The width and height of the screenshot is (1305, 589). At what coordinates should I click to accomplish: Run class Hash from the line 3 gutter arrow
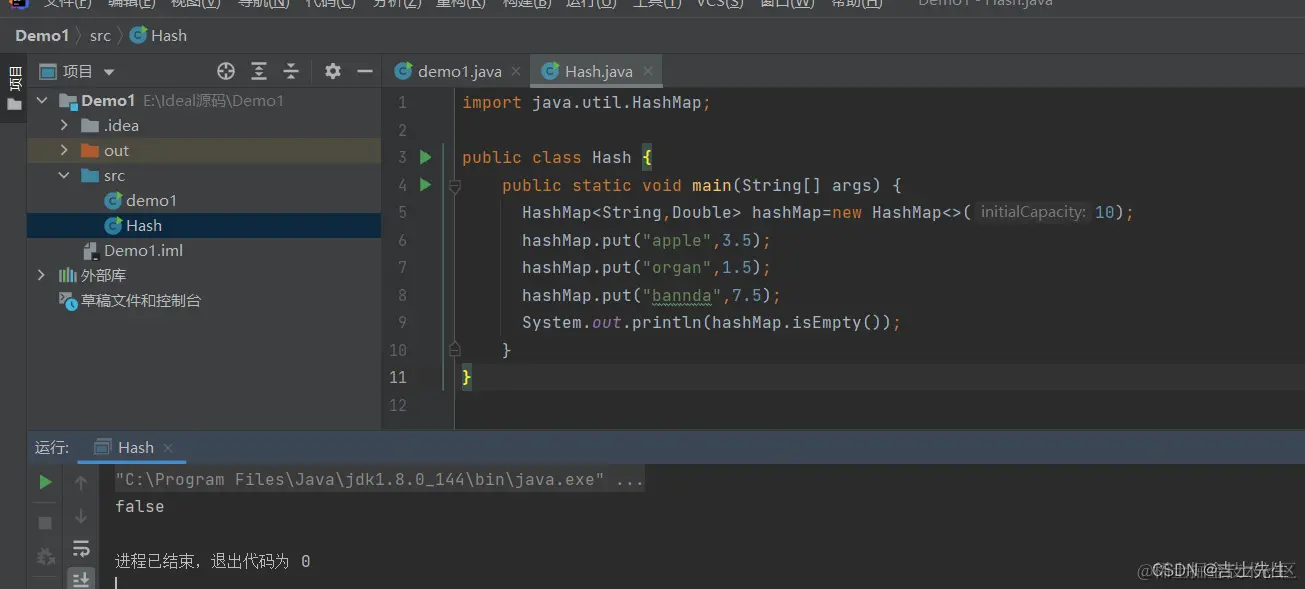[425, 157]
